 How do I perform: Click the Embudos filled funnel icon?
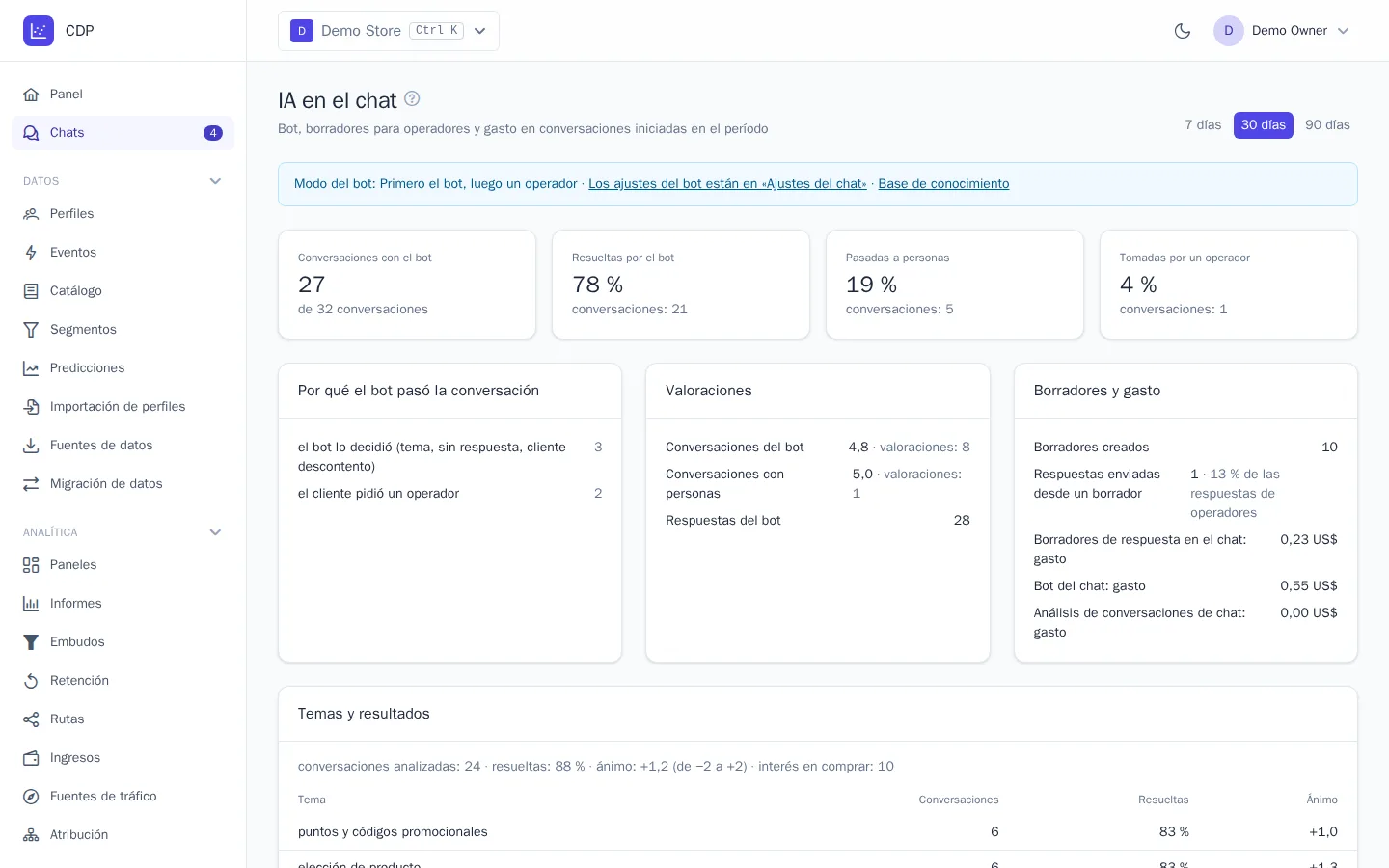click(x=31, y=642)
